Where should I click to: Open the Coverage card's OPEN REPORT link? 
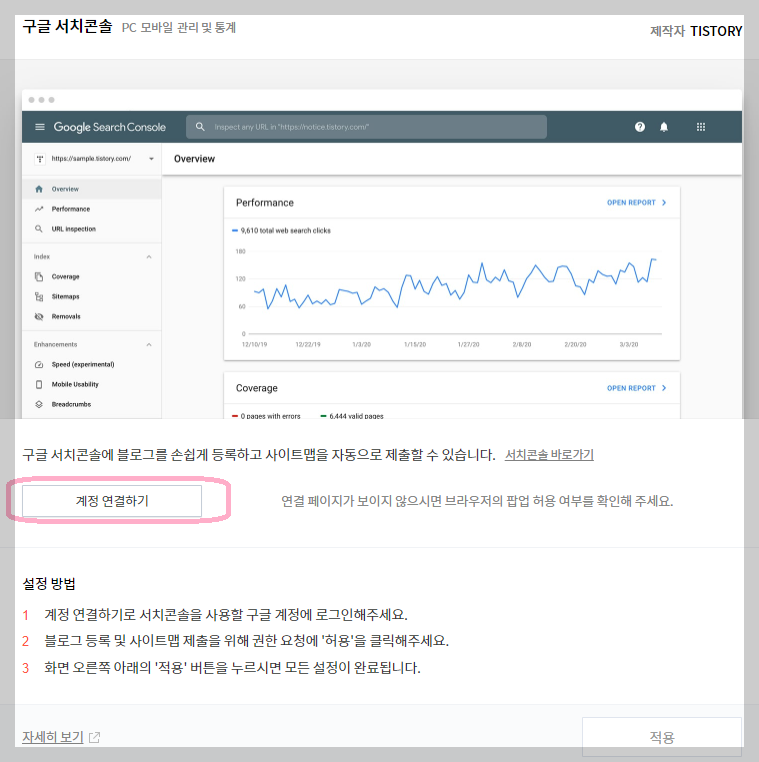637,388
